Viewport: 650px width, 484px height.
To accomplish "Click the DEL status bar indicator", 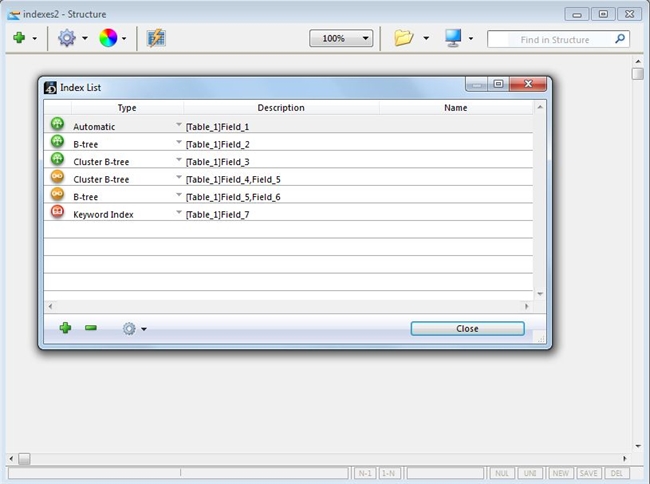I will [x=617, y=473].
